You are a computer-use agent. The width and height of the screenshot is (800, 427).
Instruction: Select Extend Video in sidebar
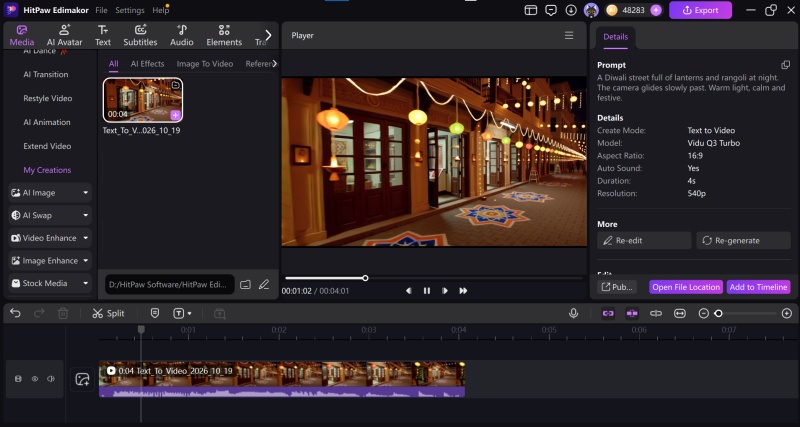(47, 146)
